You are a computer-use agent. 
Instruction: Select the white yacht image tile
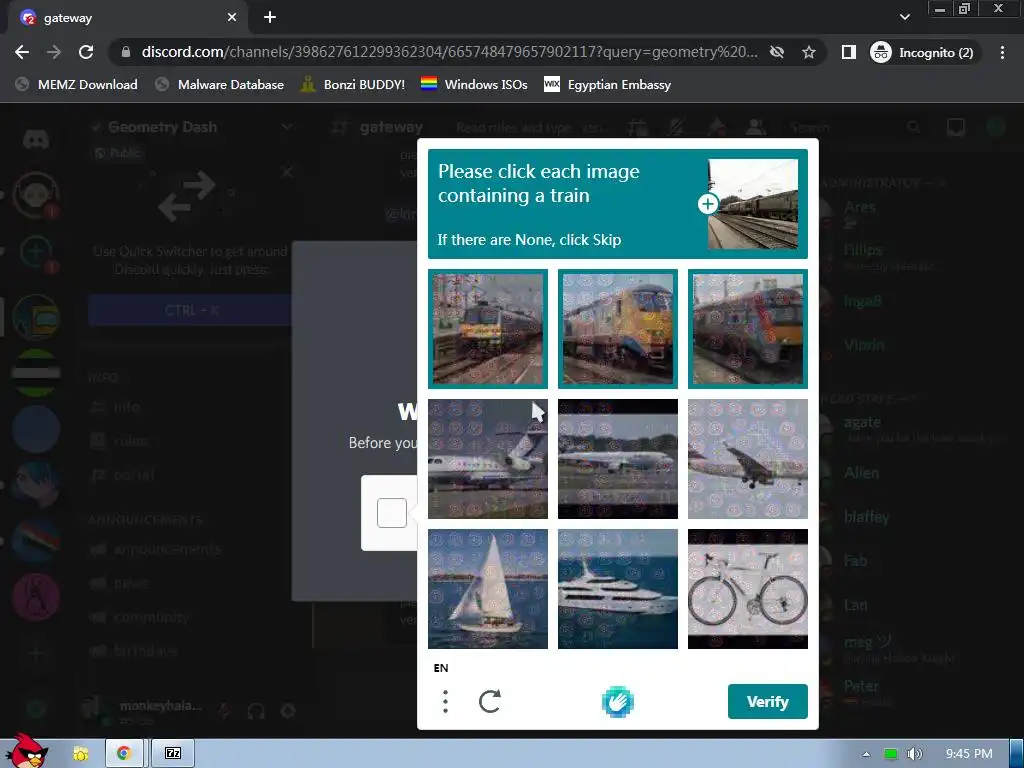[618, 588]
